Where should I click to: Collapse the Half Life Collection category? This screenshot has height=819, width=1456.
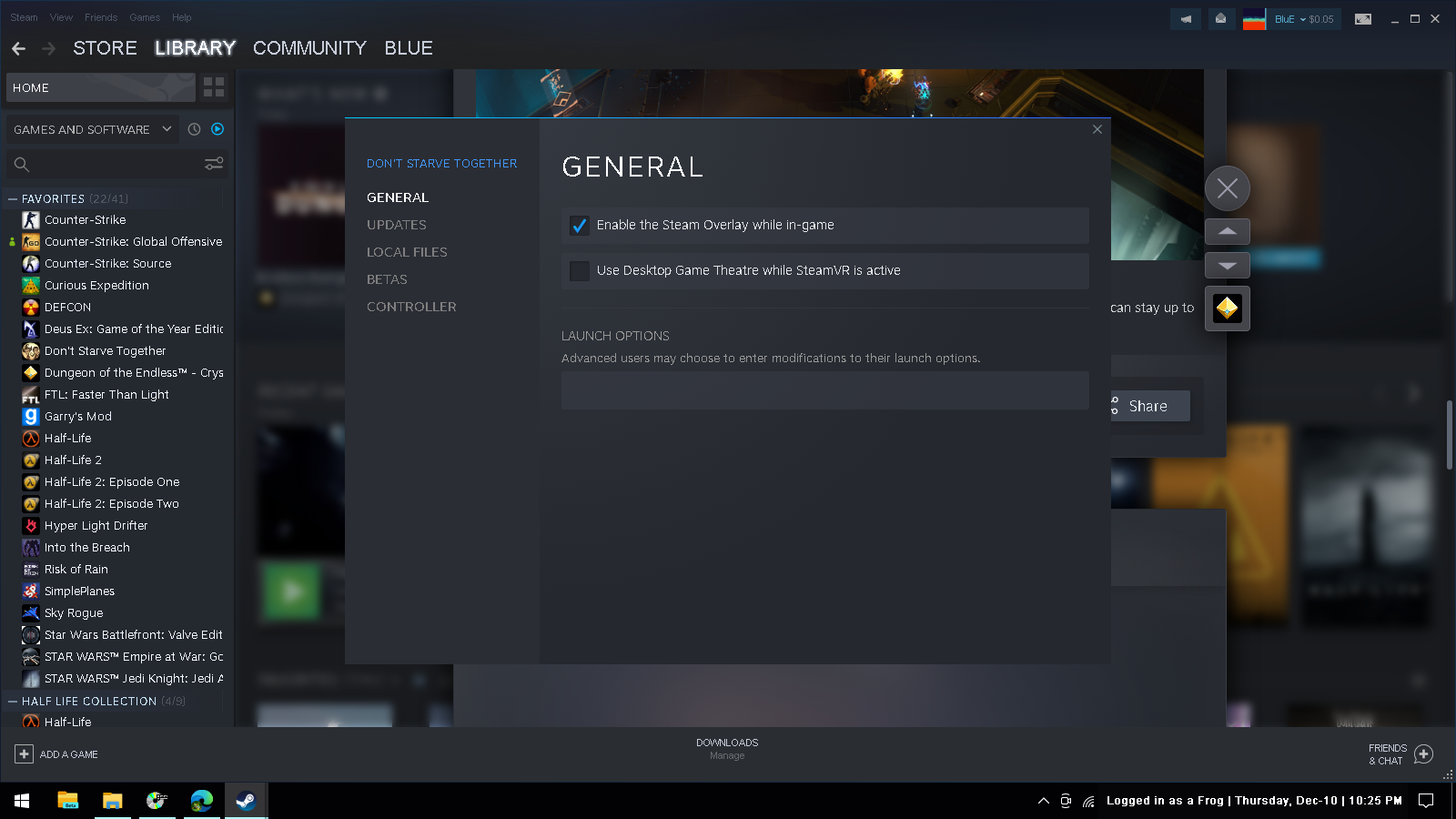pos(13,702)
